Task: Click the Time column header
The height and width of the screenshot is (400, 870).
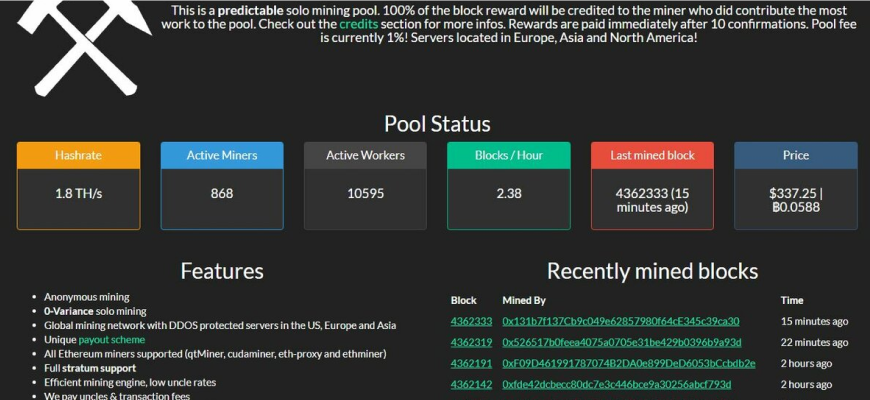Action: point(792,300)
